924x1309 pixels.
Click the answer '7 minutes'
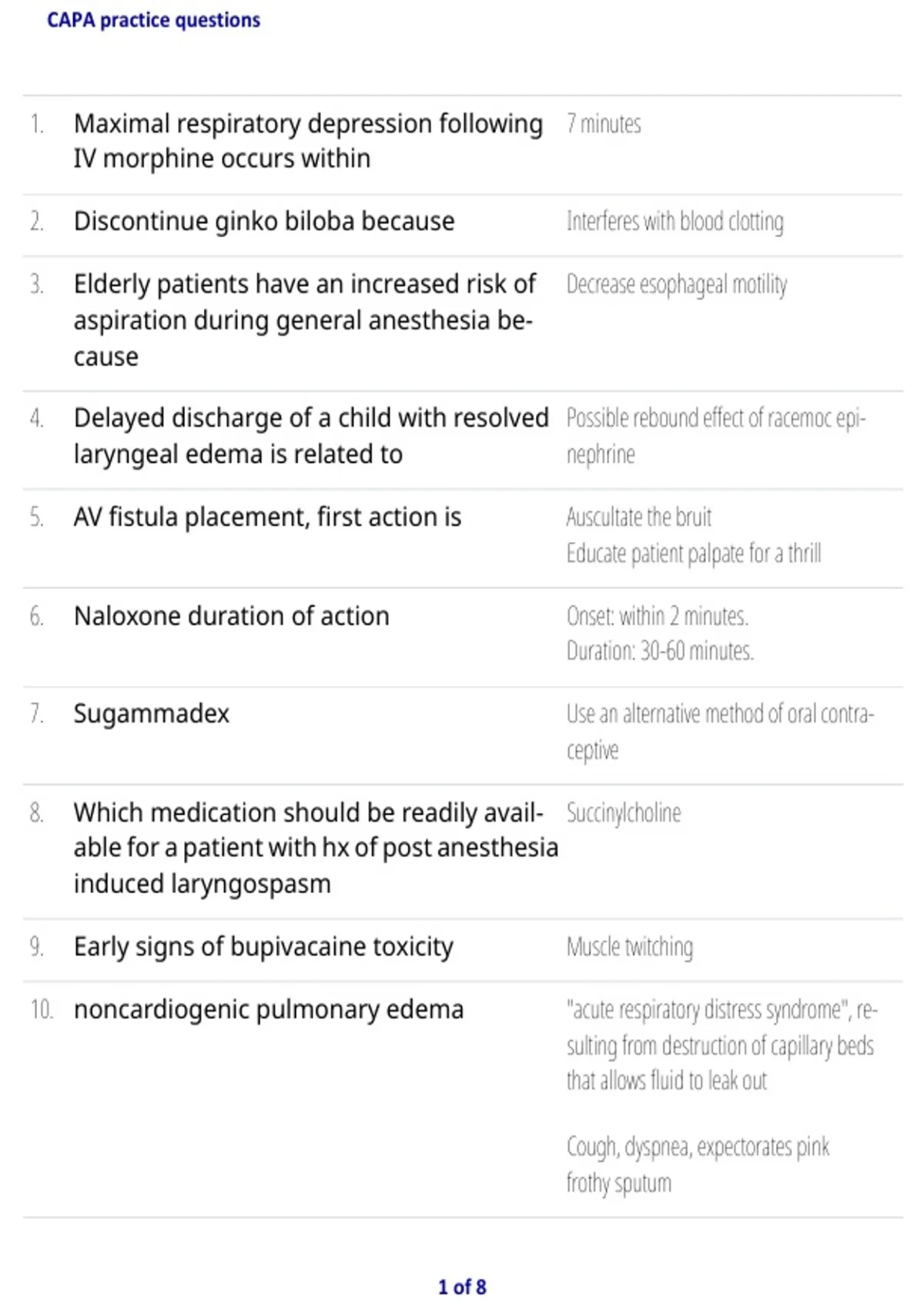(x=604, y=124)
